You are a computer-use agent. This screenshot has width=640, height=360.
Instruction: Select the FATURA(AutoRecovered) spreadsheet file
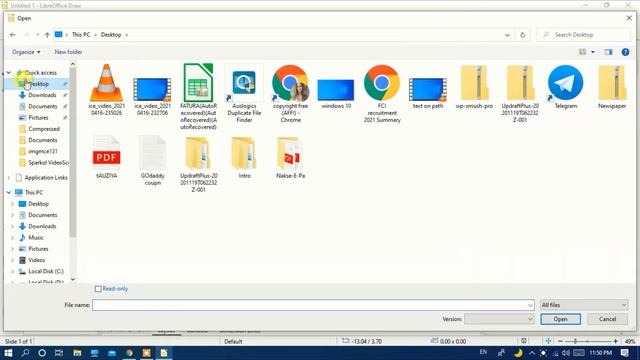[x=198, y=96]
